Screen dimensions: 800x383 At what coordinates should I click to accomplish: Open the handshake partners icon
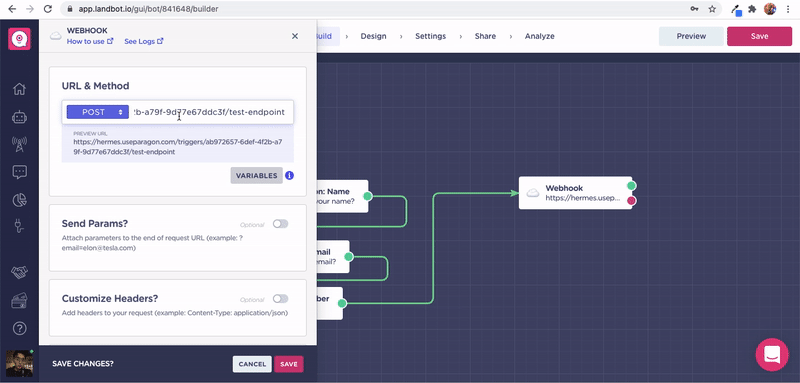(x=19, y=272)
